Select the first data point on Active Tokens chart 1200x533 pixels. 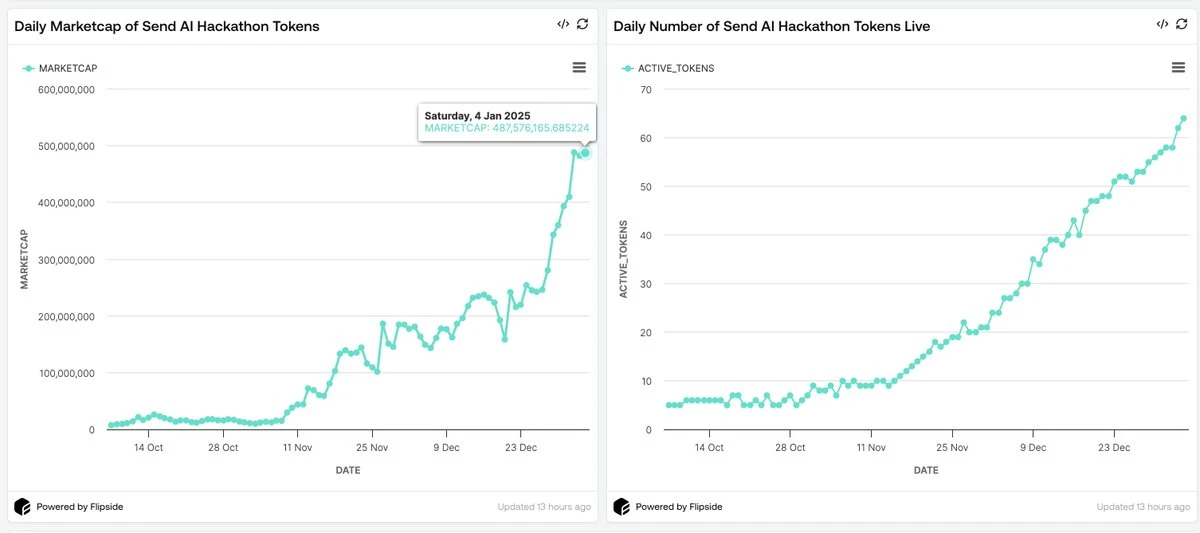[x=668, y=405]
